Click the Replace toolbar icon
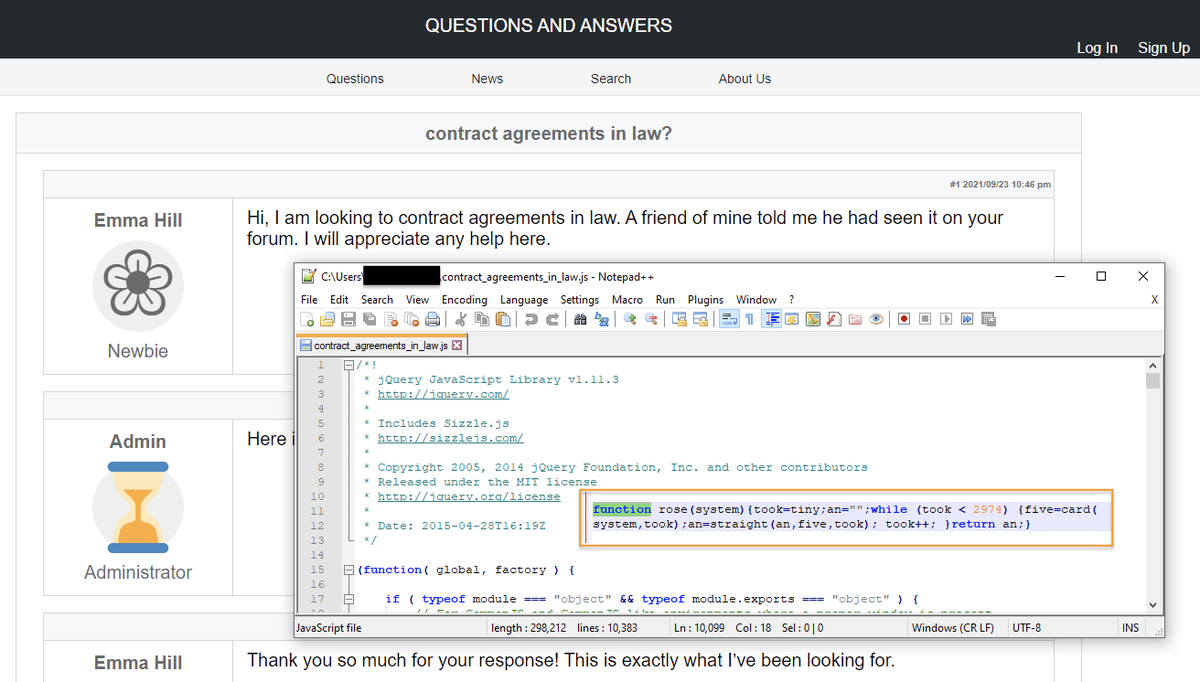Viewport: 1200px width, 682px height. (x=601, y=319)
